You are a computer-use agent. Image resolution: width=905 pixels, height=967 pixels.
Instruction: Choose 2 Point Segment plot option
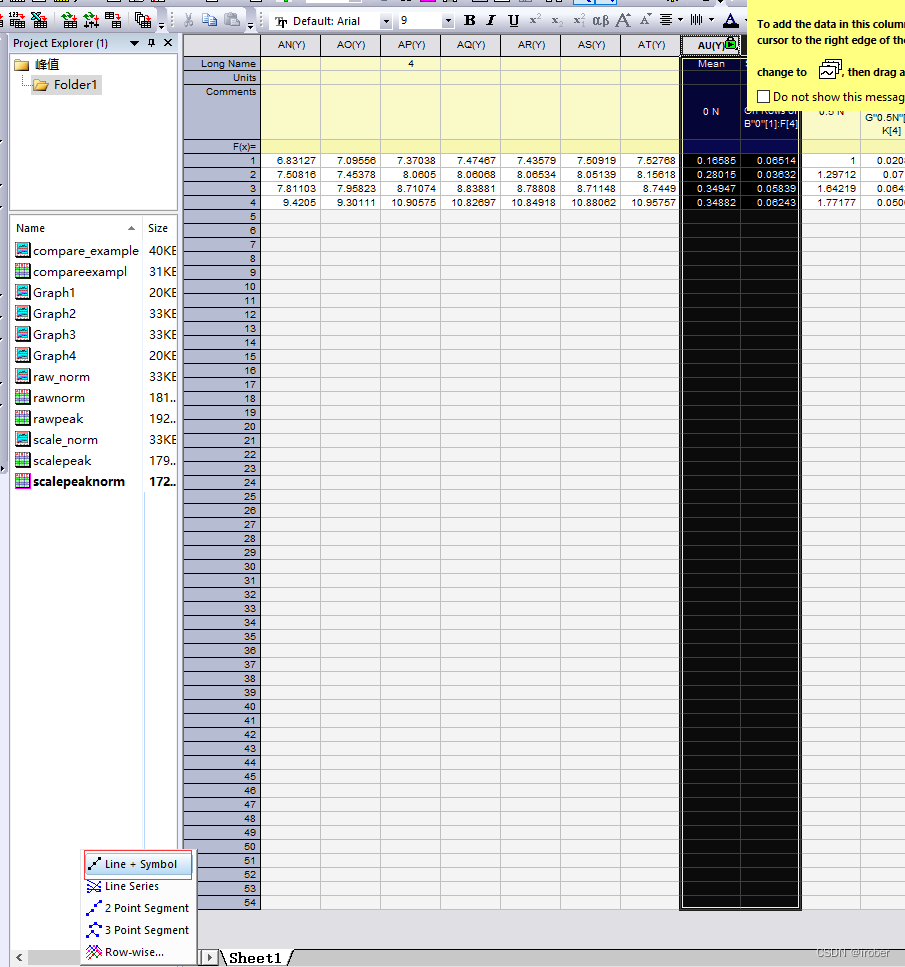click(138, 908)
